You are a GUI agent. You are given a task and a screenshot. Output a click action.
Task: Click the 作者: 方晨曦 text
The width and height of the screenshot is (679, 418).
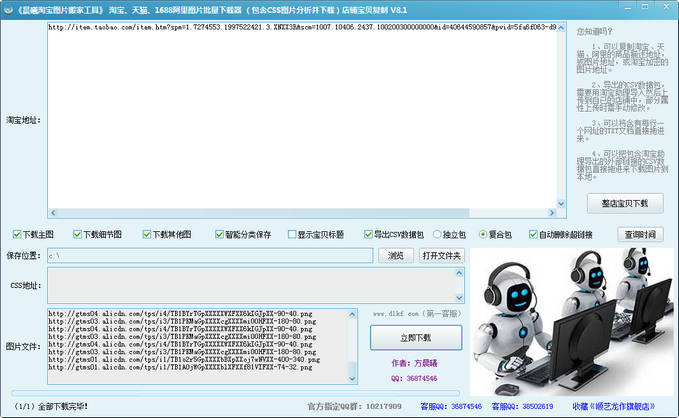pos(414,363)
